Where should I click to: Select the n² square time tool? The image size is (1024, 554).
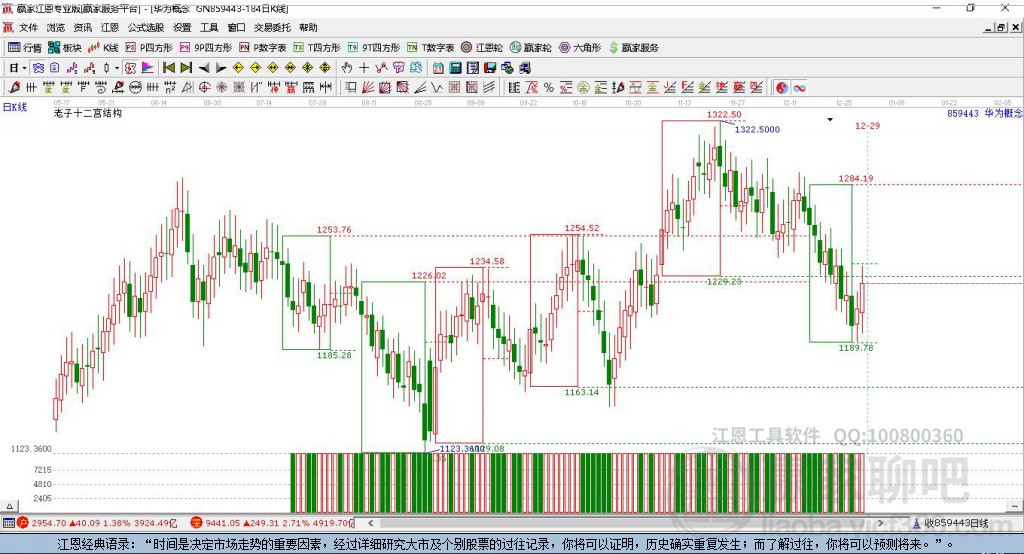pos(170,88)
